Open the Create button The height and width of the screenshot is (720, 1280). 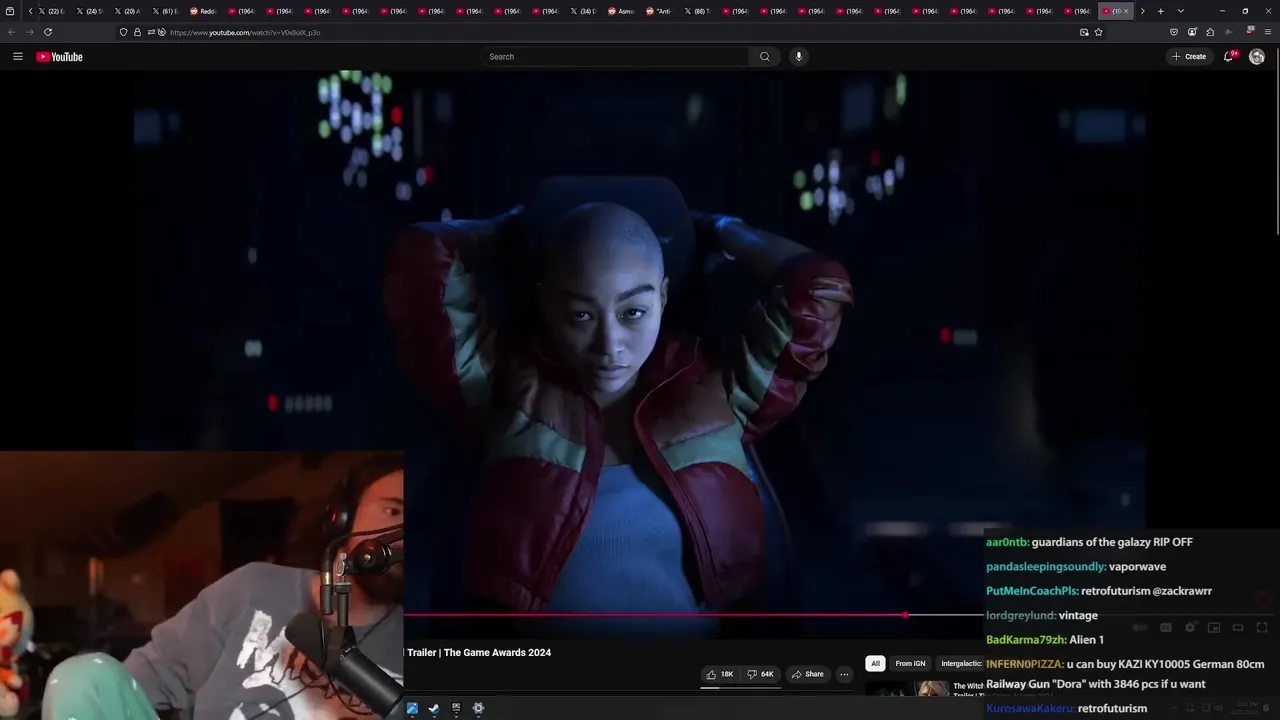1189,57
